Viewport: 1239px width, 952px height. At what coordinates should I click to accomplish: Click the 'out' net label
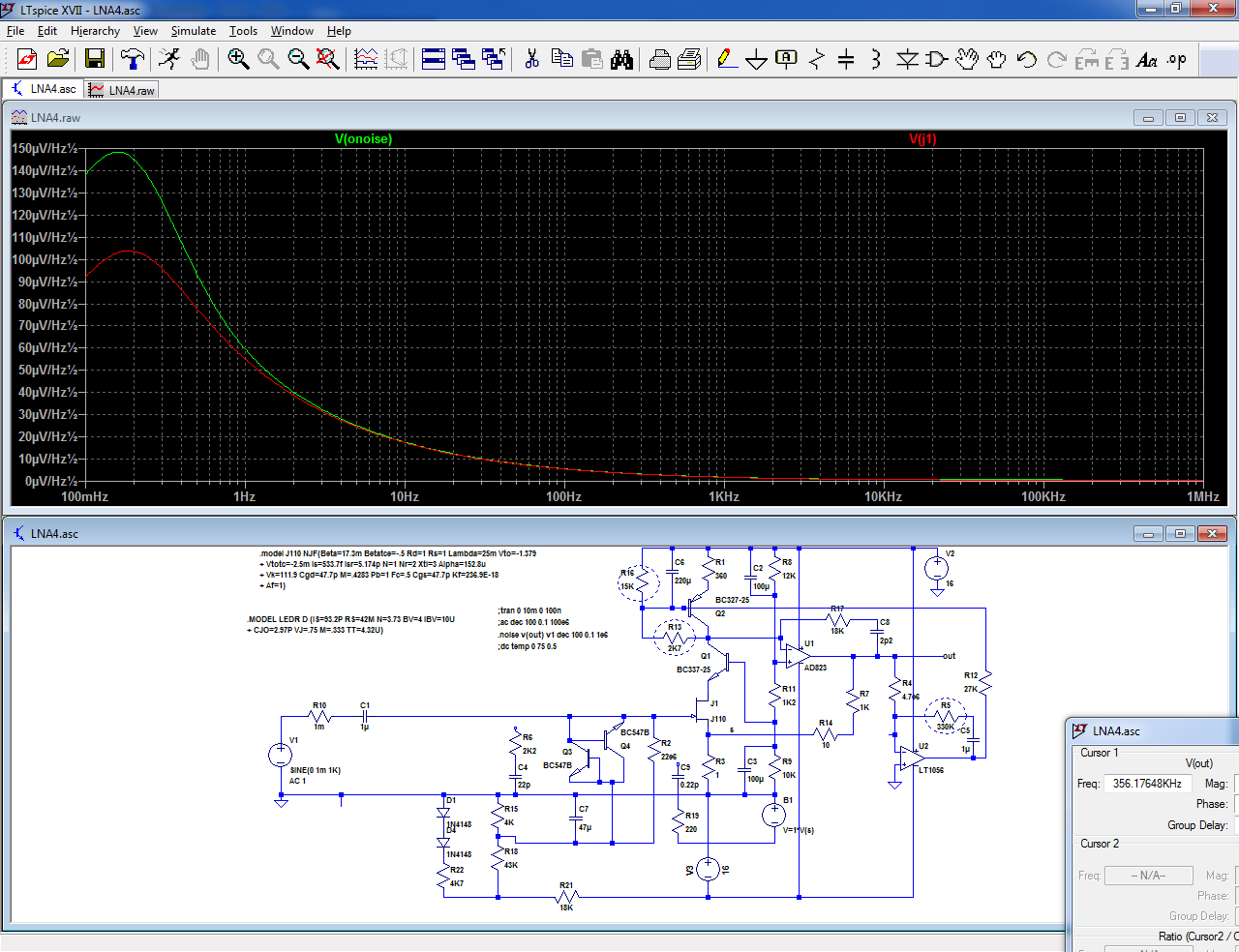click(950, 656)
